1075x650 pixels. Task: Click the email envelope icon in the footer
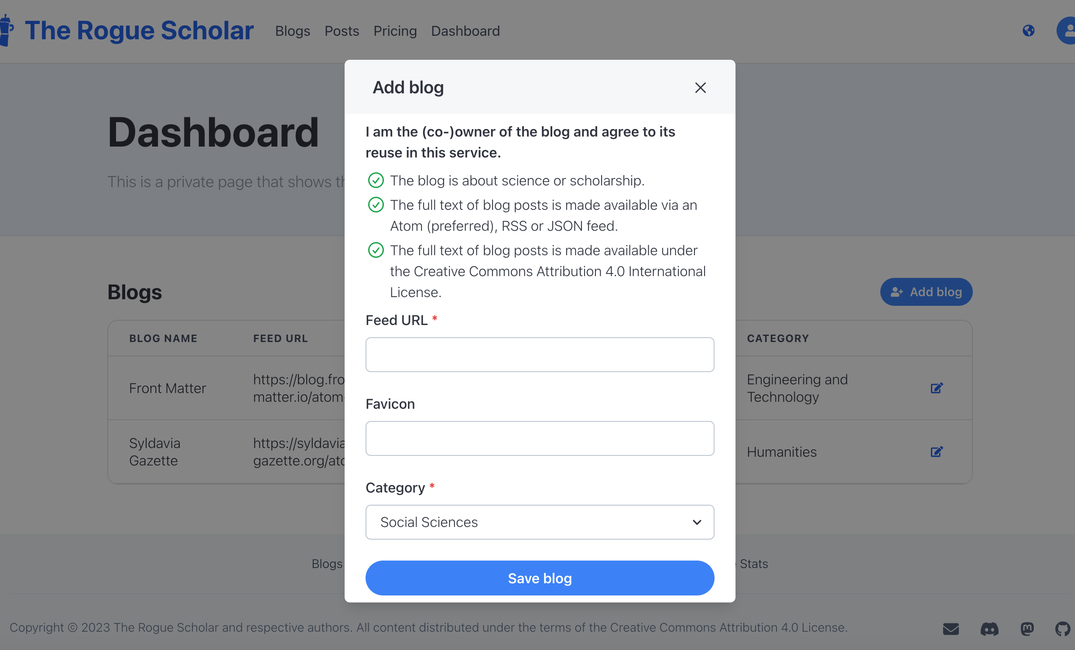pyautogui.click(x=951, y=629)
